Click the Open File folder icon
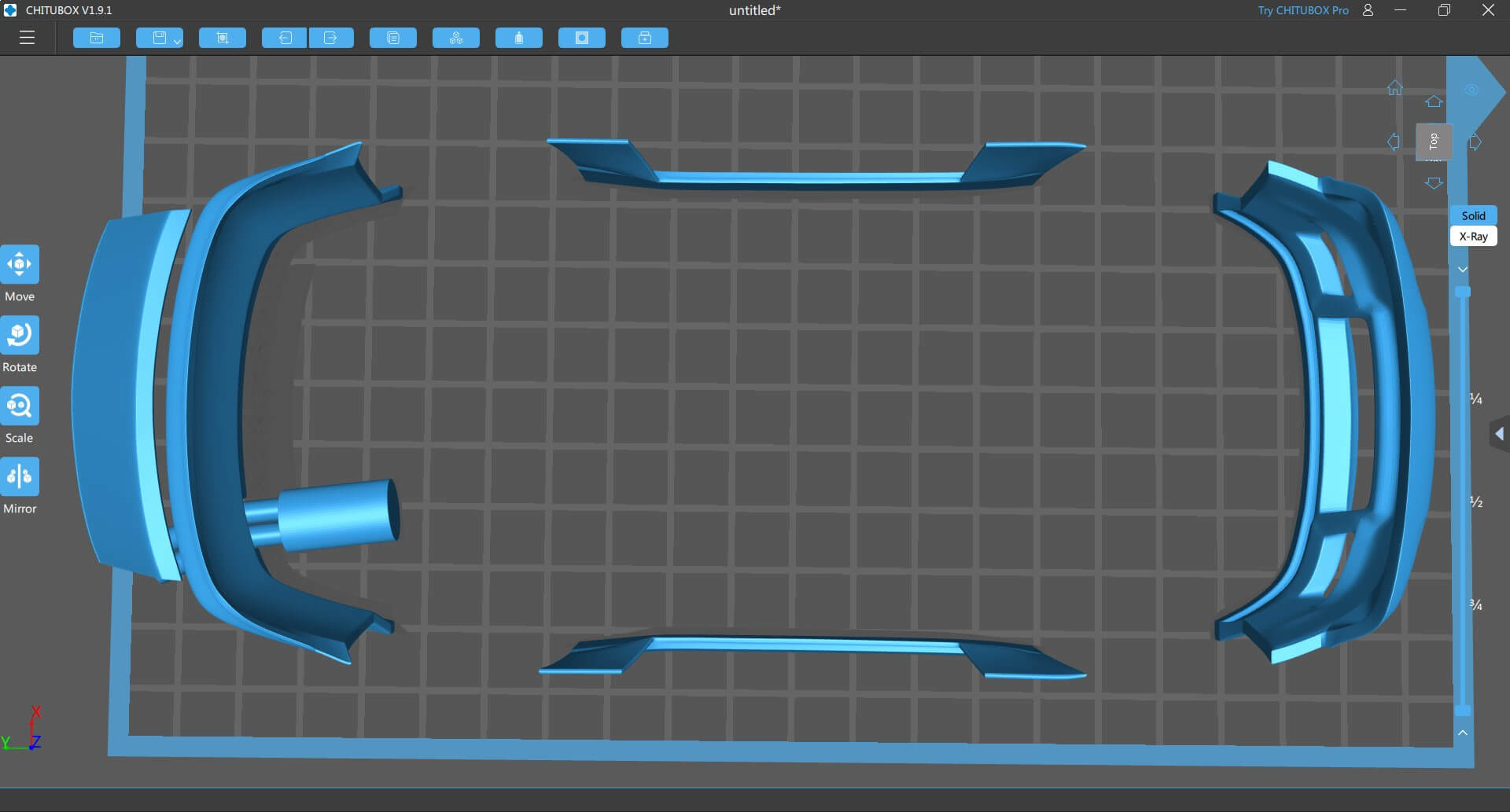This screenshot has height=812, width=1510. point(97,38)
